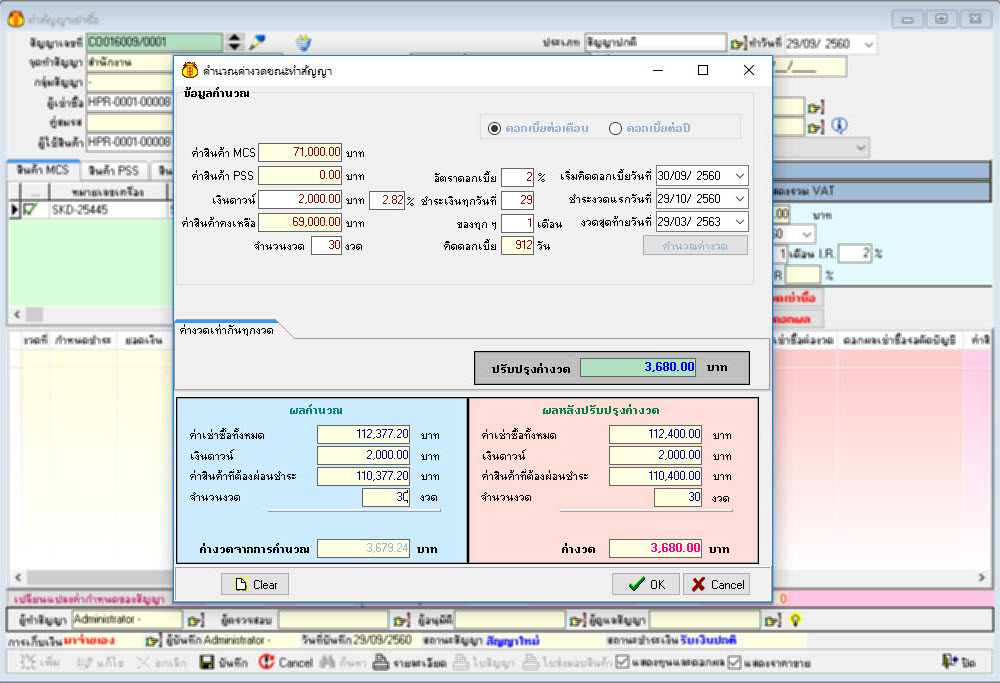Click the printer details icon in the bottom toolbar
Image resolution: width=1000 pixels, height=683 pixels.
pos(381,662)
